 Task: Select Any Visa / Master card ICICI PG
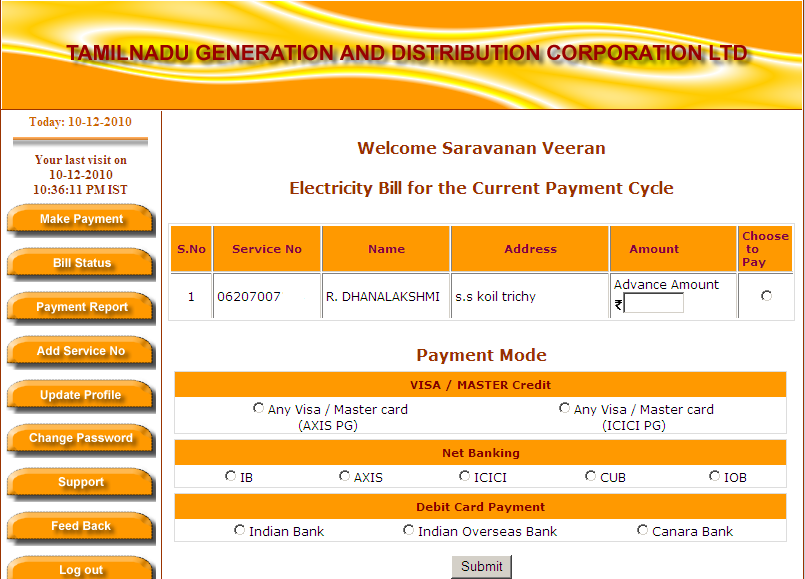tap(564, 408)
